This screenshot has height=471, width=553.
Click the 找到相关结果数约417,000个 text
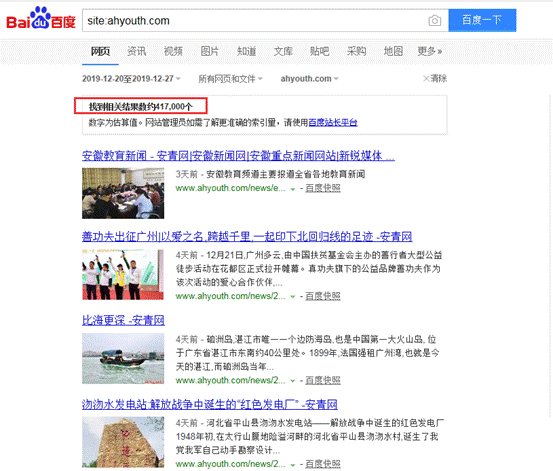tap(140, 107)
